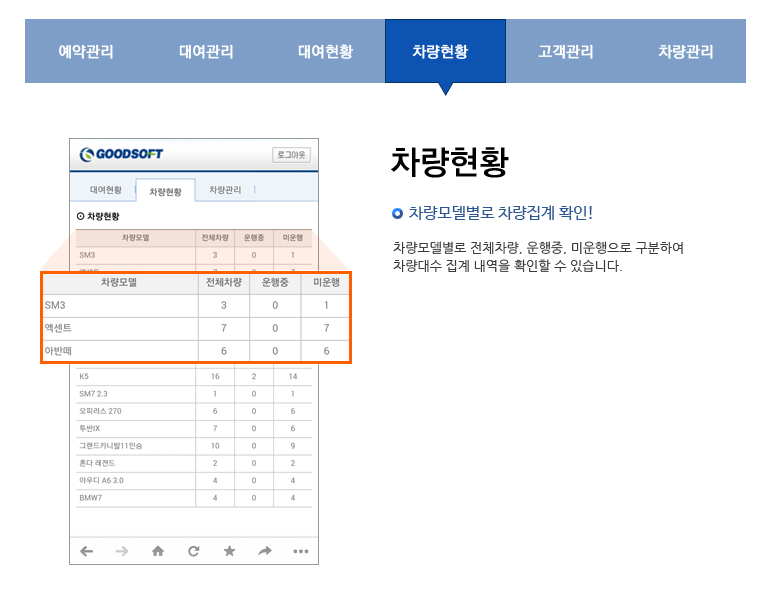The width and height of the screenshot is (770, 600).
Task: Select the 아반떼 row in zoomed table
Action: tap(196, 351)
